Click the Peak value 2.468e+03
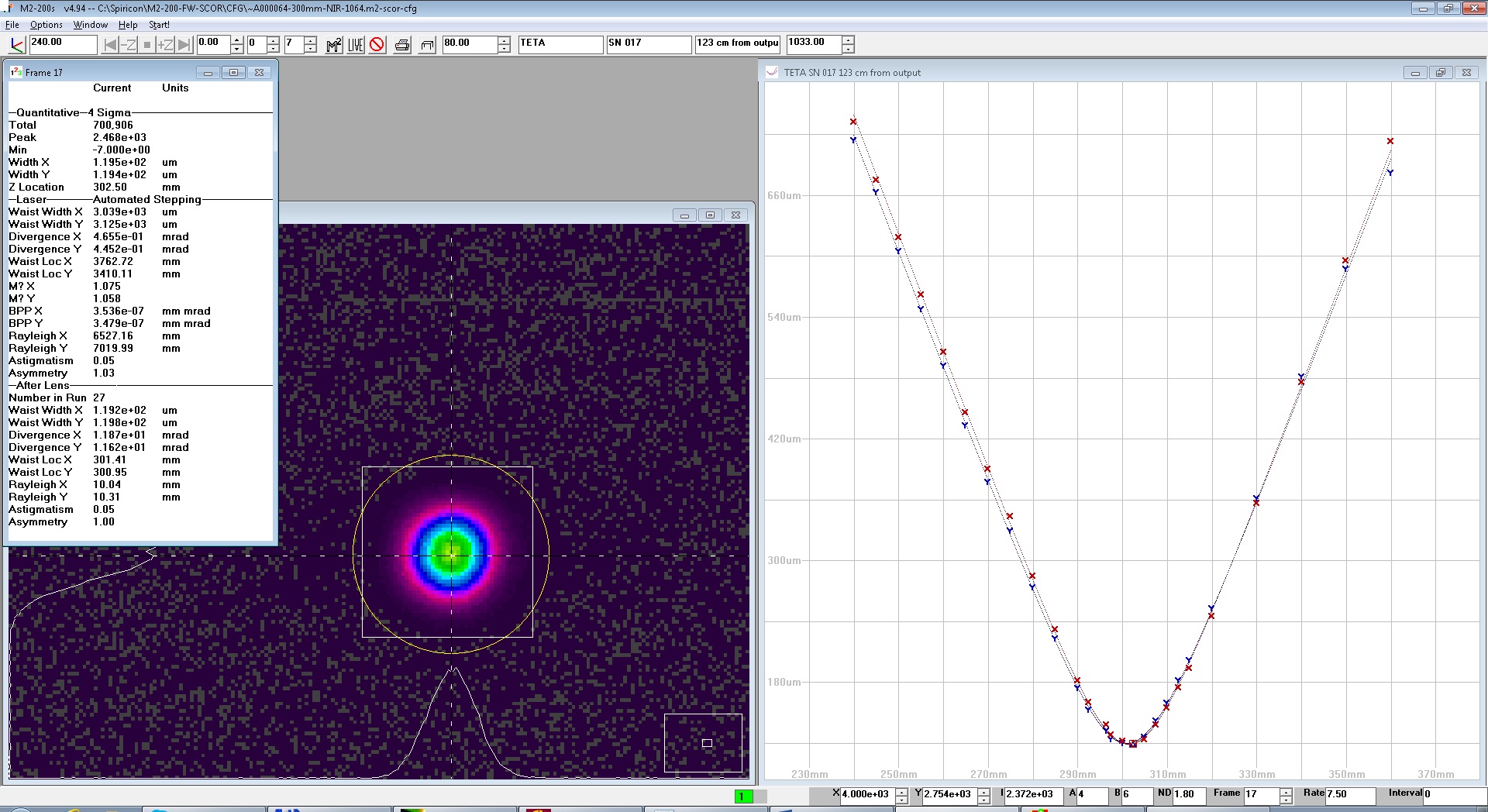This screenshot has width=1488, height=812. tap(120, 137)
